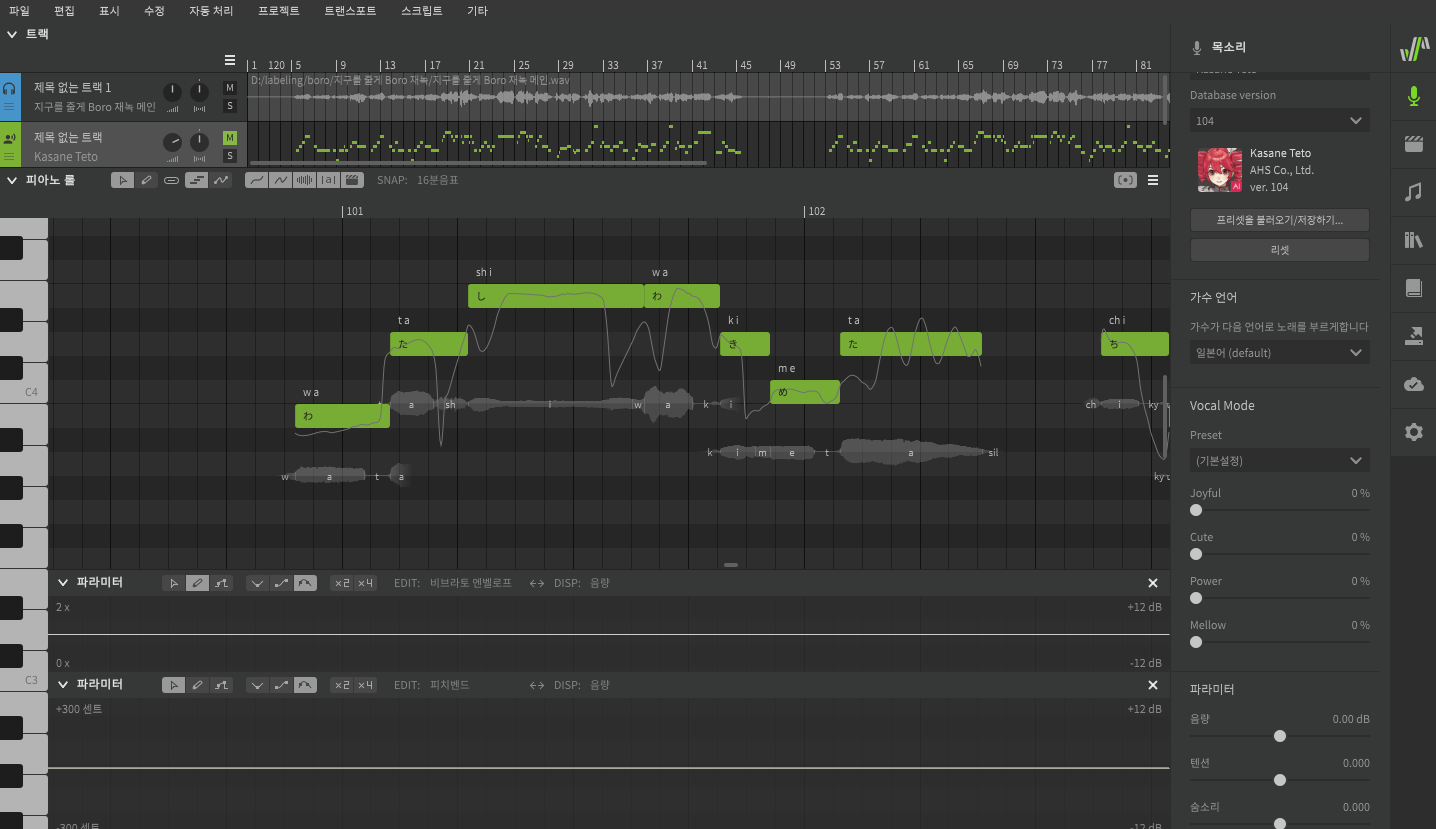Toggle the x2 zoom in vibrato envelope panel
1436x829 pixels.
(342, 583)
